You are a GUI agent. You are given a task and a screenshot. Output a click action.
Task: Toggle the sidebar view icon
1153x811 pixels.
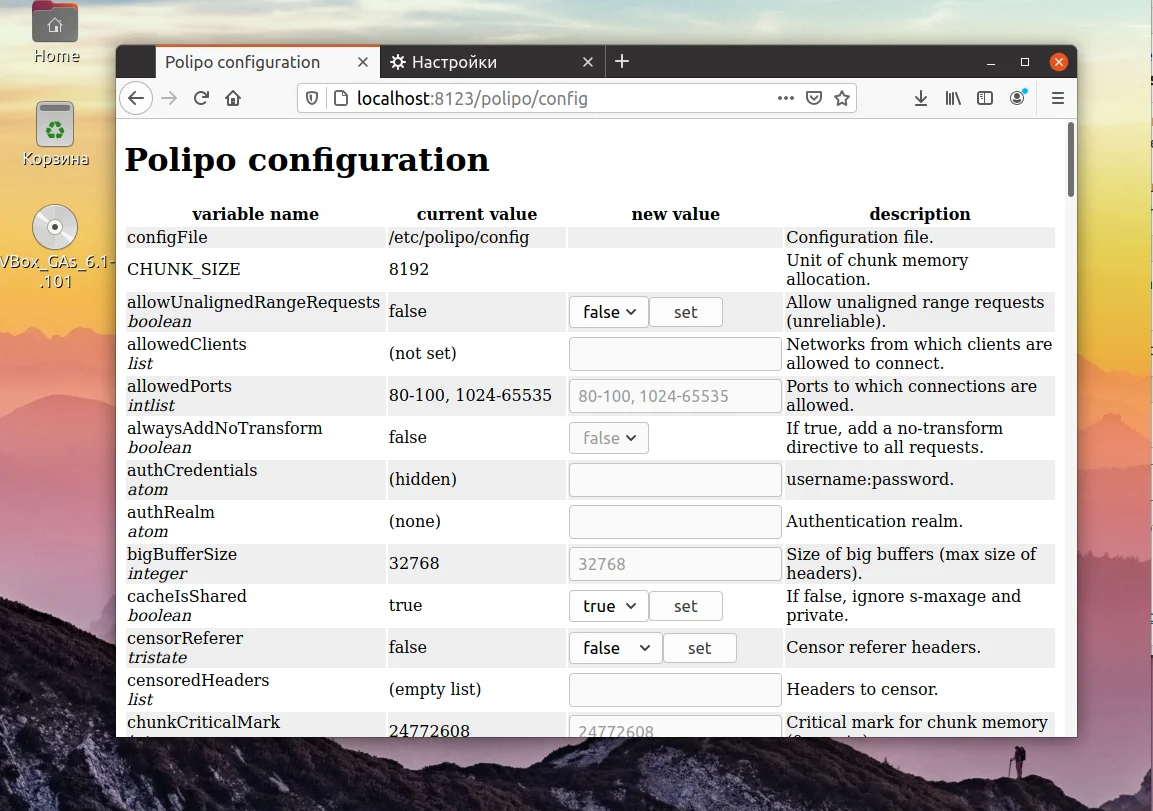click(985, 98)
